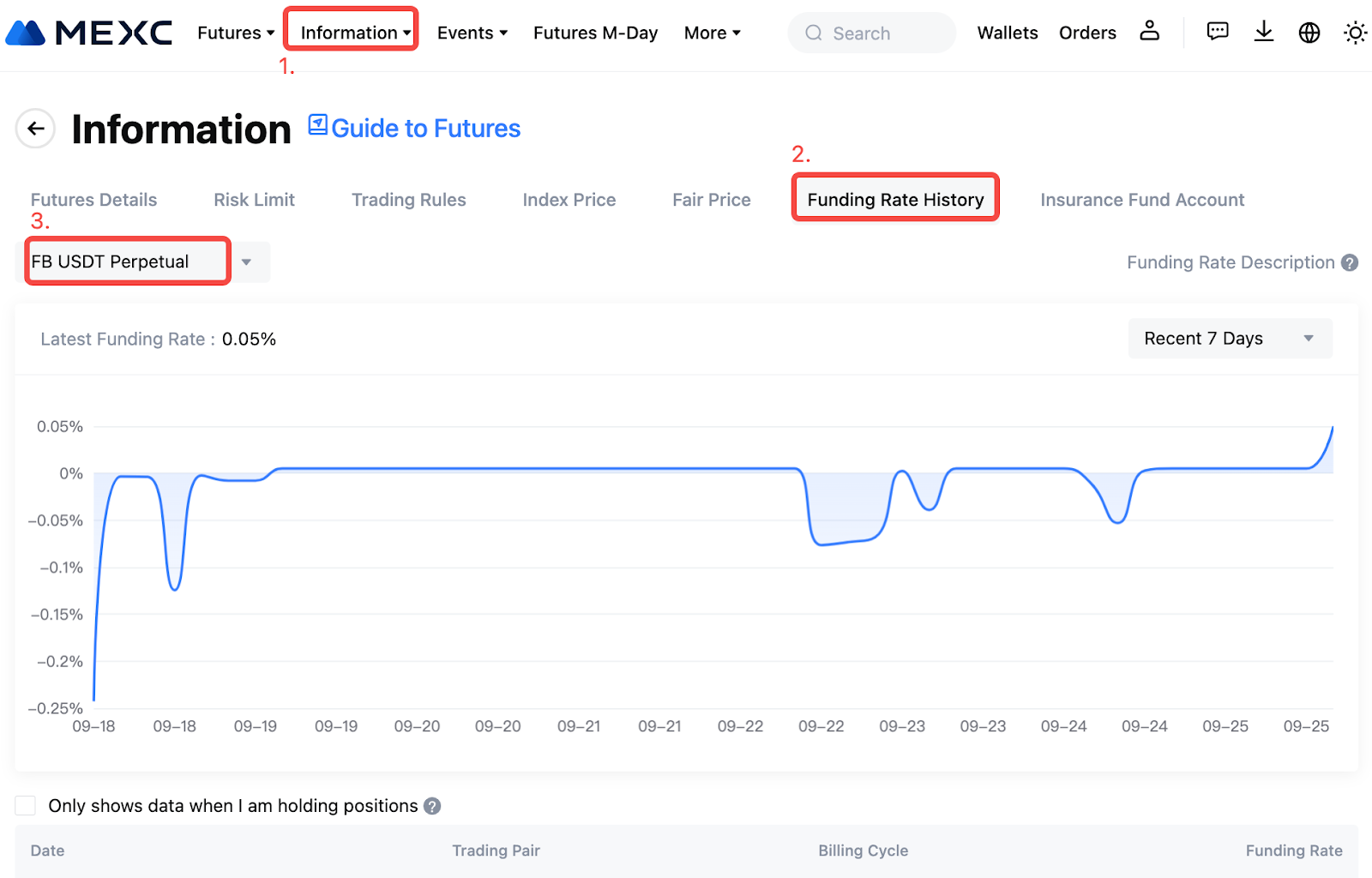This screenshot has height=878, width=1372.
Task: Select the Insurance Fund Account tab
Action: [x=1141, y=200]
